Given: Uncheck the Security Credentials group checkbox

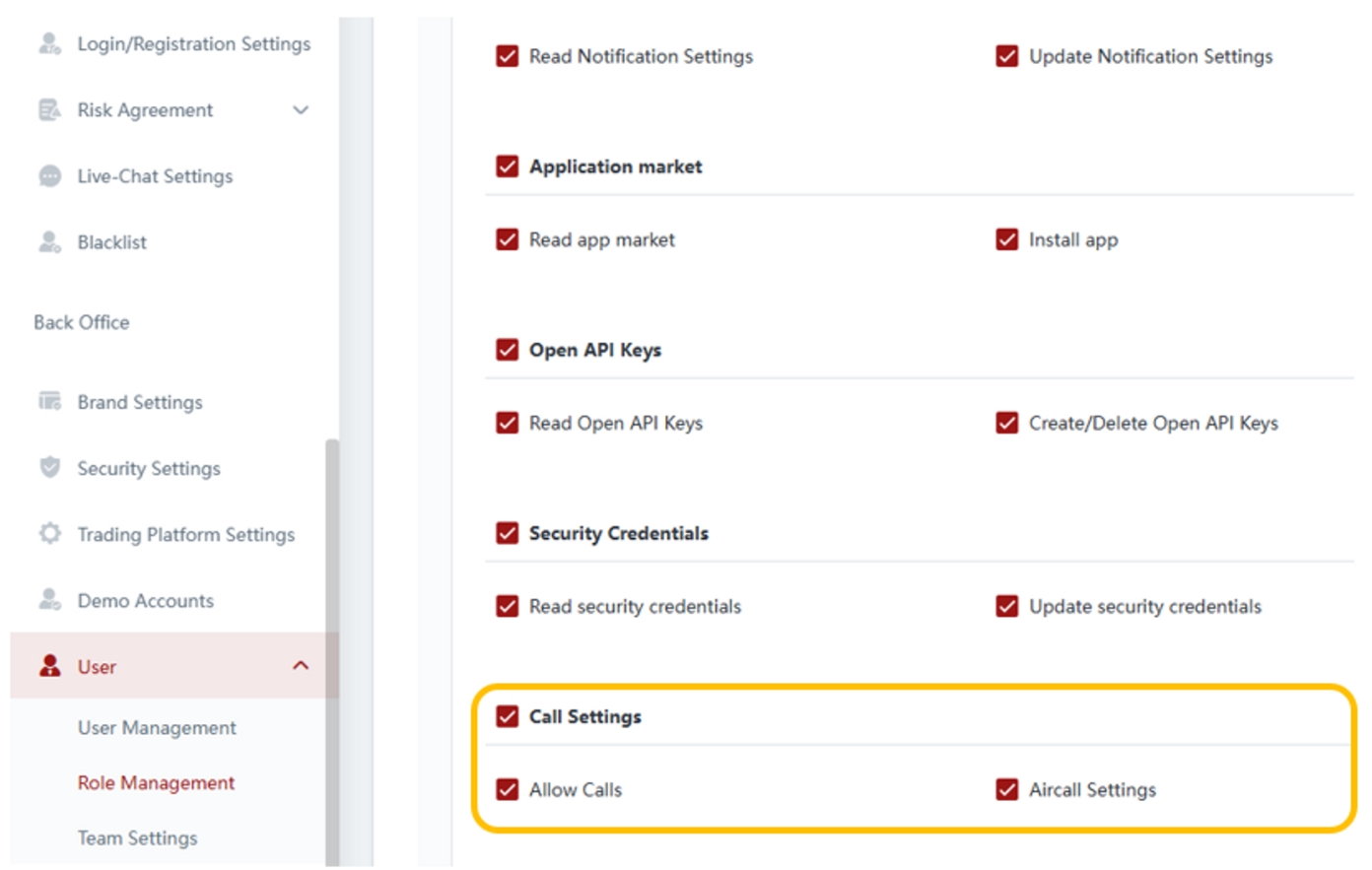Looking at the screenshot, I should coord(508,533).
